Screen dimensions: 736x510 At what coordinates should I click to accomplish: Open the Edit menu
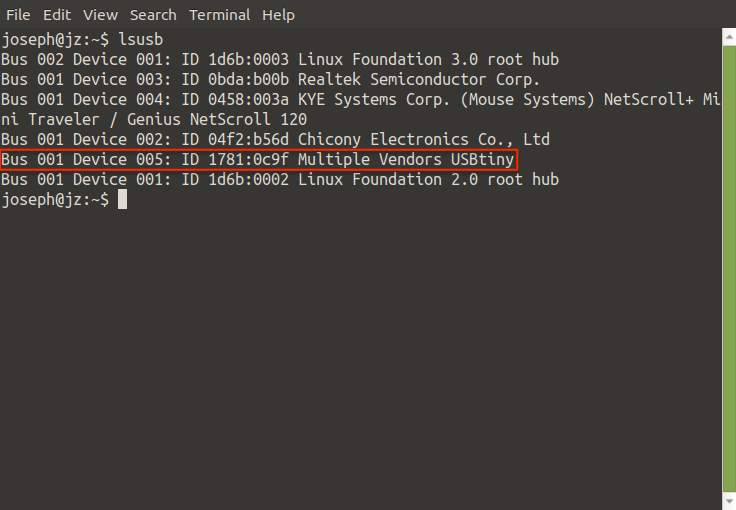point(57,15)
